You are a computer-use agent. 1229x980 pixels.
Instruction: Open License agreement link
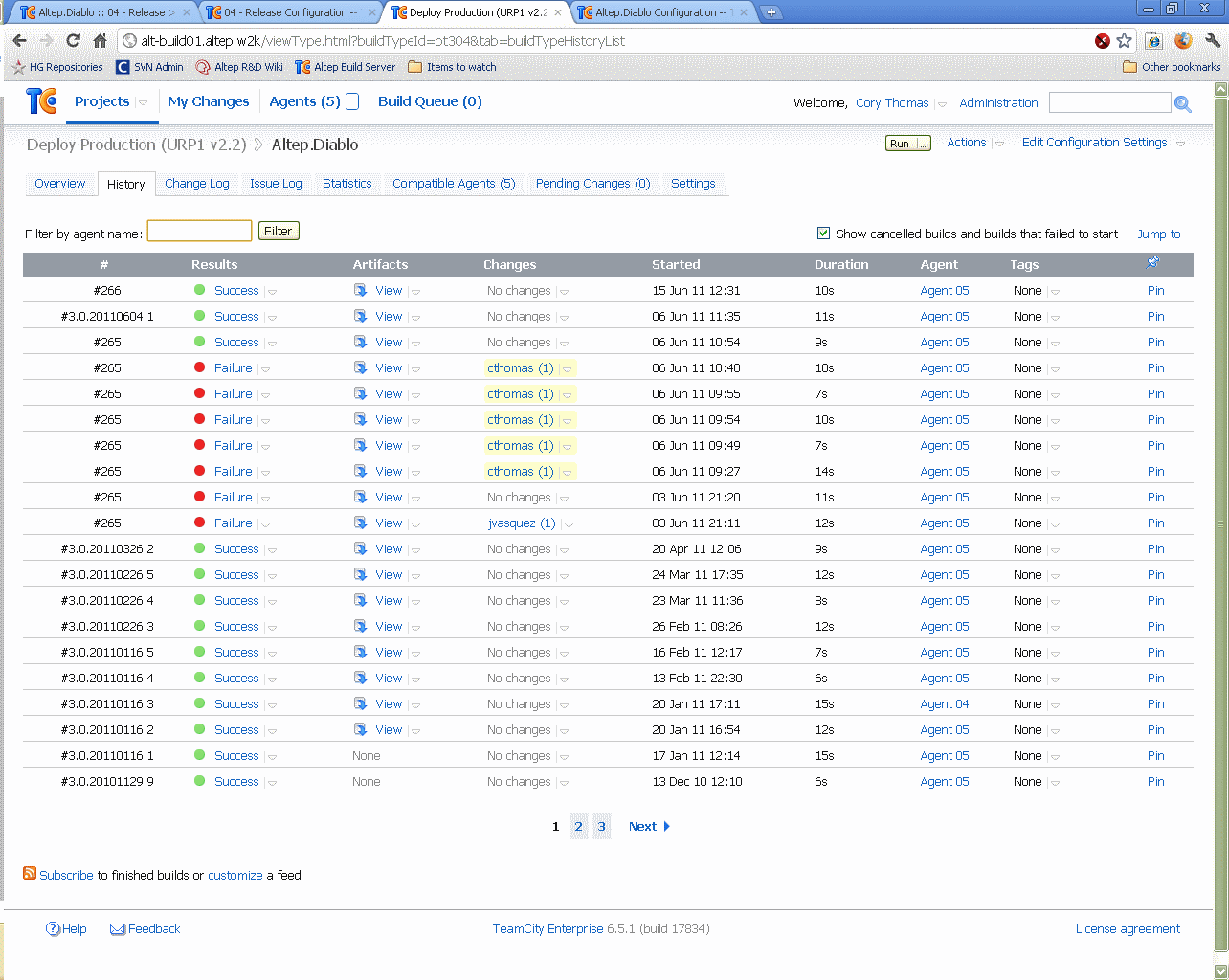coord(1128,928)
